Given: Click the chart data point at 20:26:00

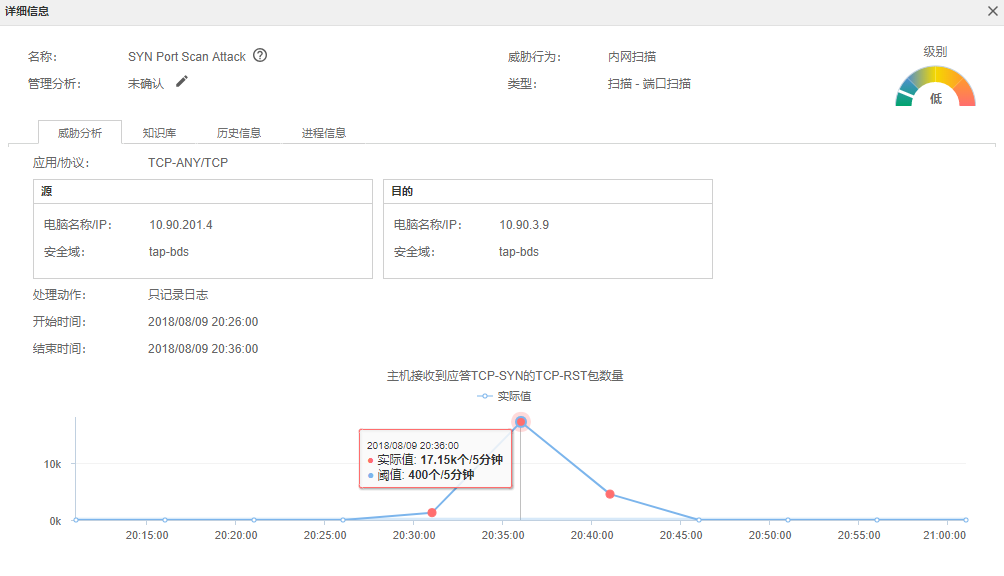Looking at the screenshot, I should [x=343, y=520].
